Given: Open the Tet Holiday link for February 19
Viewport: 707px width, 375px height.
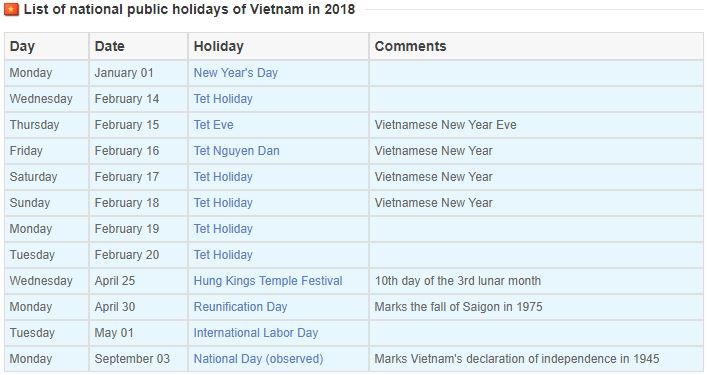Looking at the screenshot, I should coord(223,229).
